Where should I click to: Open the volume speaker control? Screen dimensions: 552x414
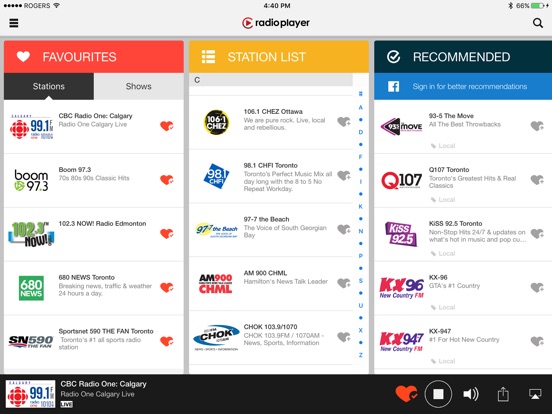click(x=471, y=394)
